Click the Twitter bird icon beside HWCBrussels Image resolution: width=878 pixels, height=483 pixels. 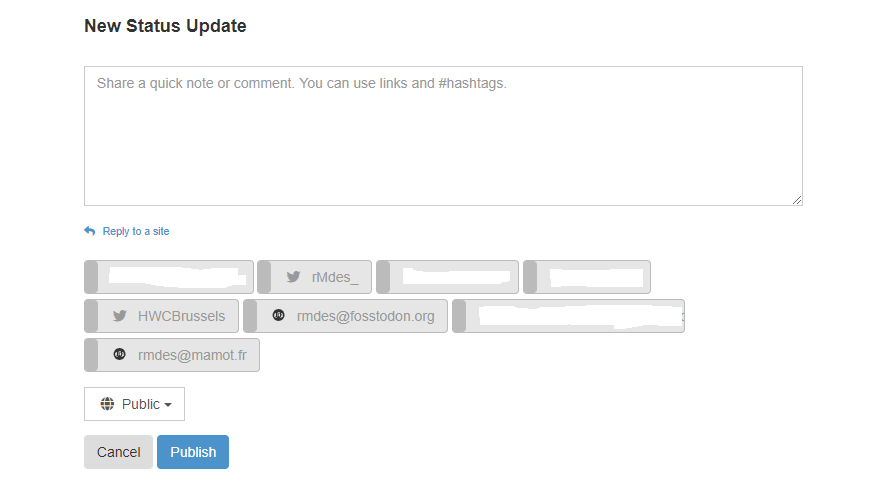(119, 316)
